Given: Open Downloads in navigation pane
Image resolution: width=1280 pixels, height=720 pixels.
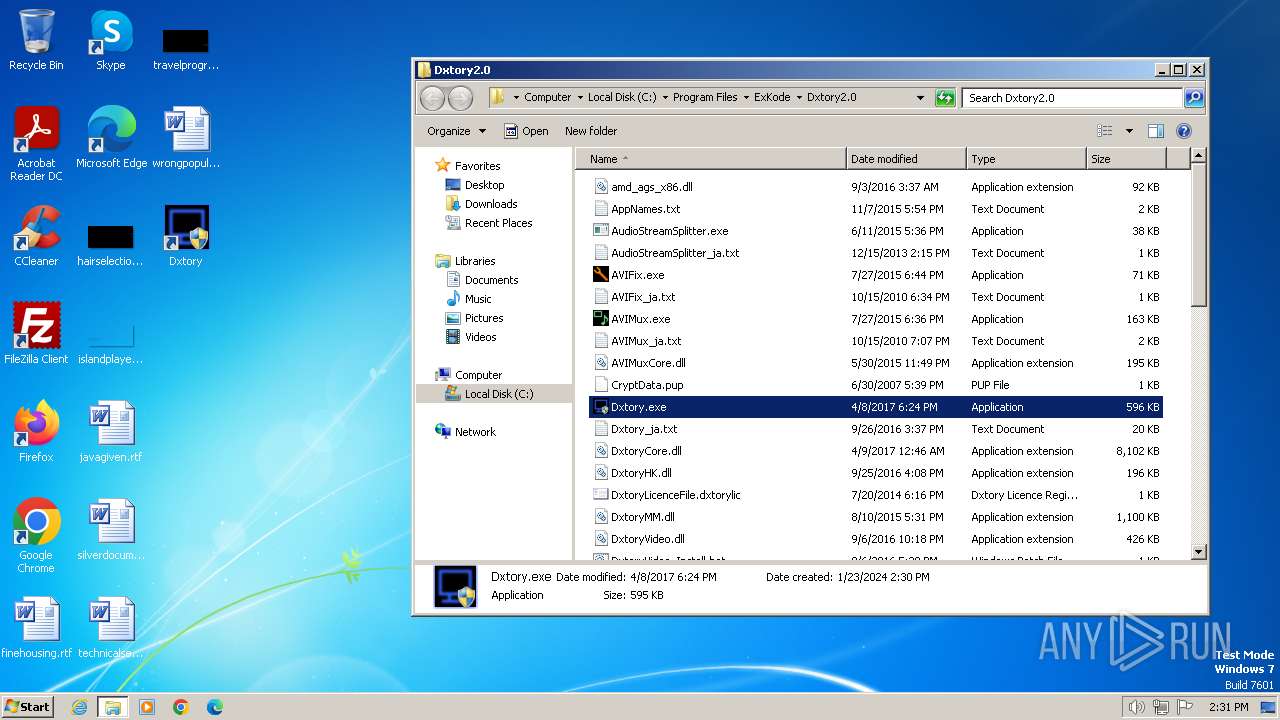Looking at the screenshot, I should 491,204.
